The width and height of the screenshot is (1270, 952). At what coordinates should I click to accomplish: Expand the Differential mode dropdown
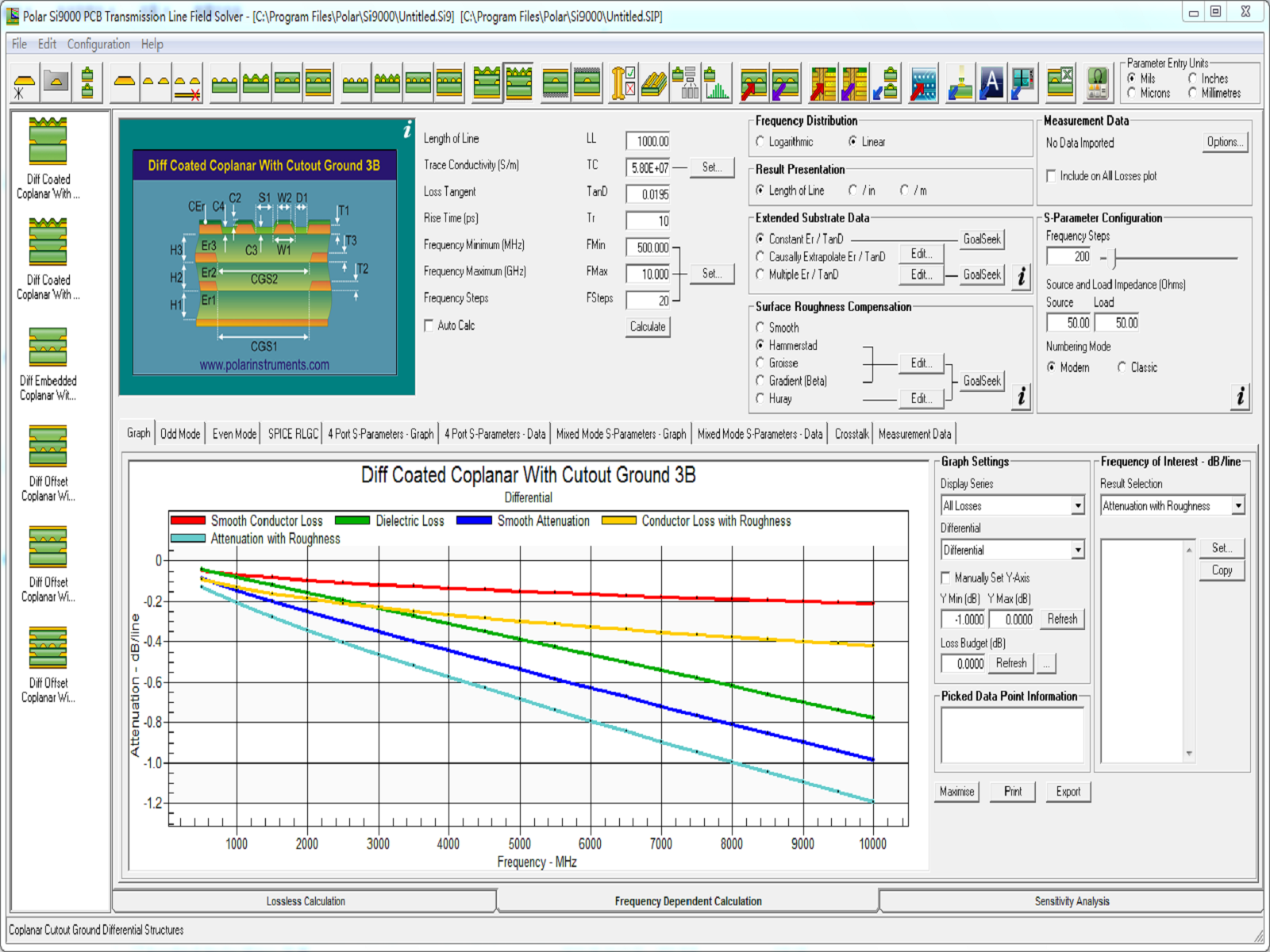pyautogui.click(x=1077, y=550)
